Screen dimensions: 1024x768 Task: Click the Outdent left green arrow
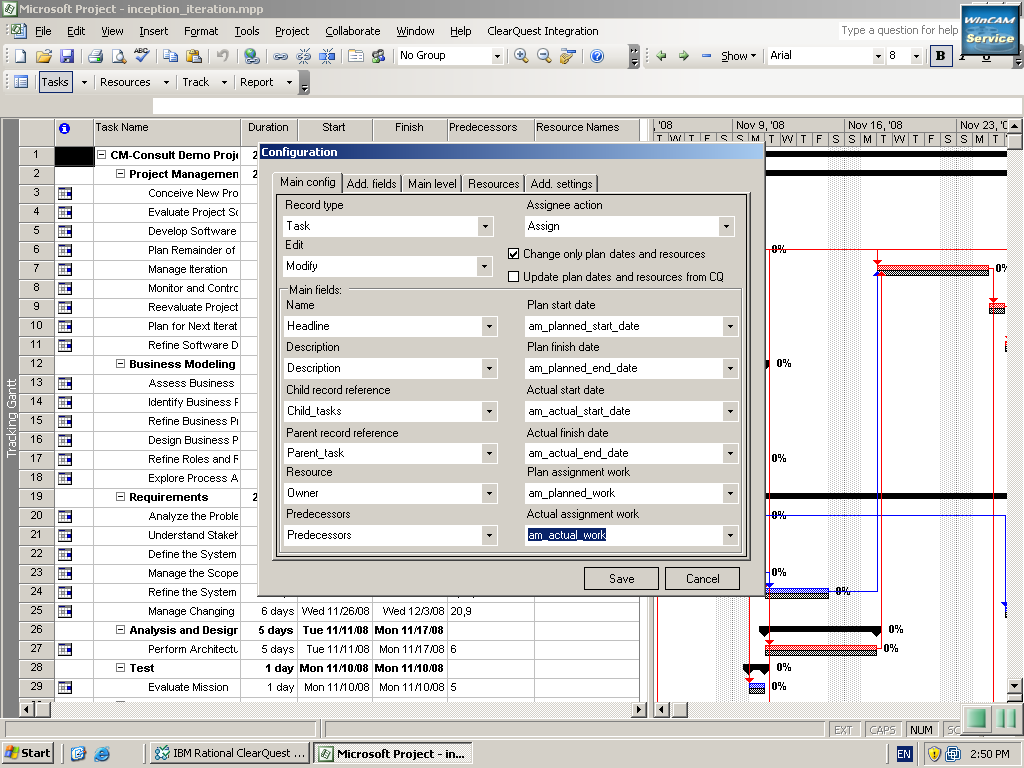(x=661, y=56)
